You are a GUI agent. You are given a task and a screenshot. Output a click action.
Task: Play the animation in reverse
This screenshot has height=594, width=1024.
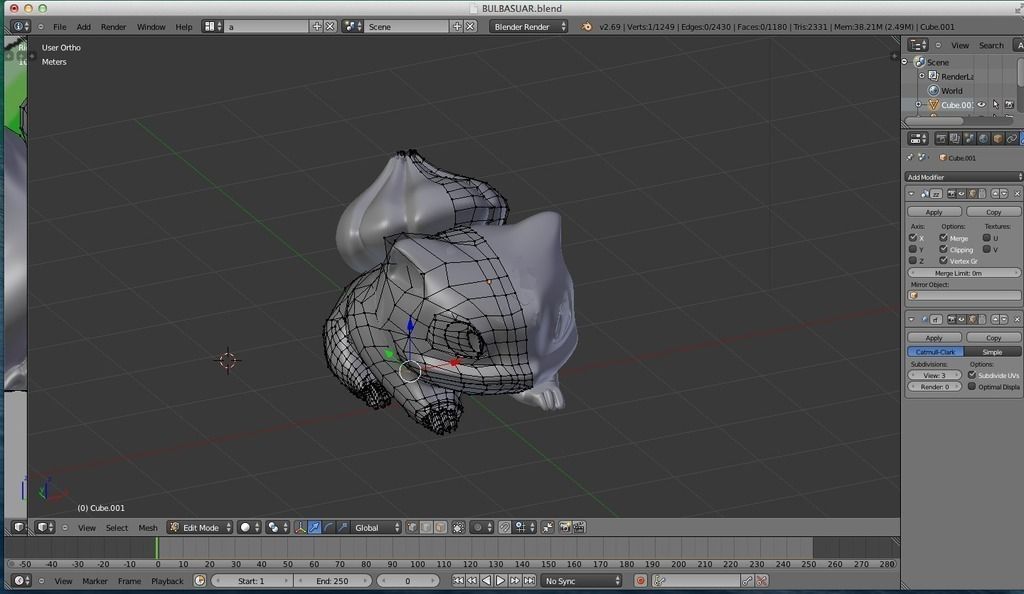coord(486,581)
